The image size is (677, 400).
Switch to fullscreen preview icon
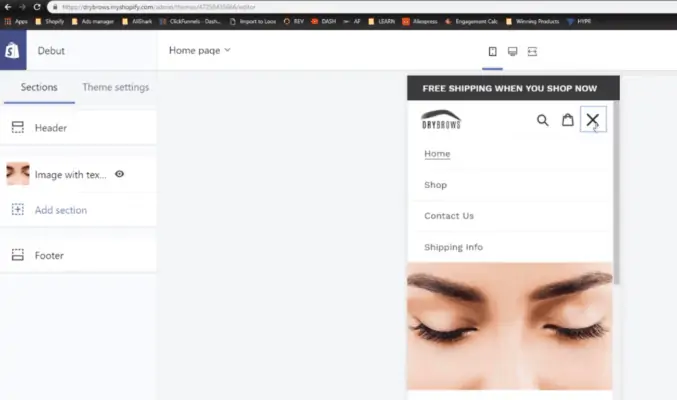pyautogui.click(x=532, y=51)
